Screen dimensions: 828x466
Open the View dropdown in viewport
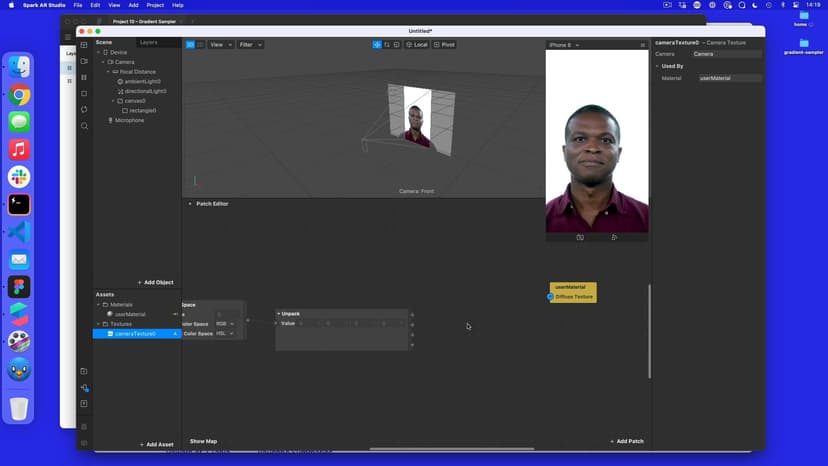220,45
